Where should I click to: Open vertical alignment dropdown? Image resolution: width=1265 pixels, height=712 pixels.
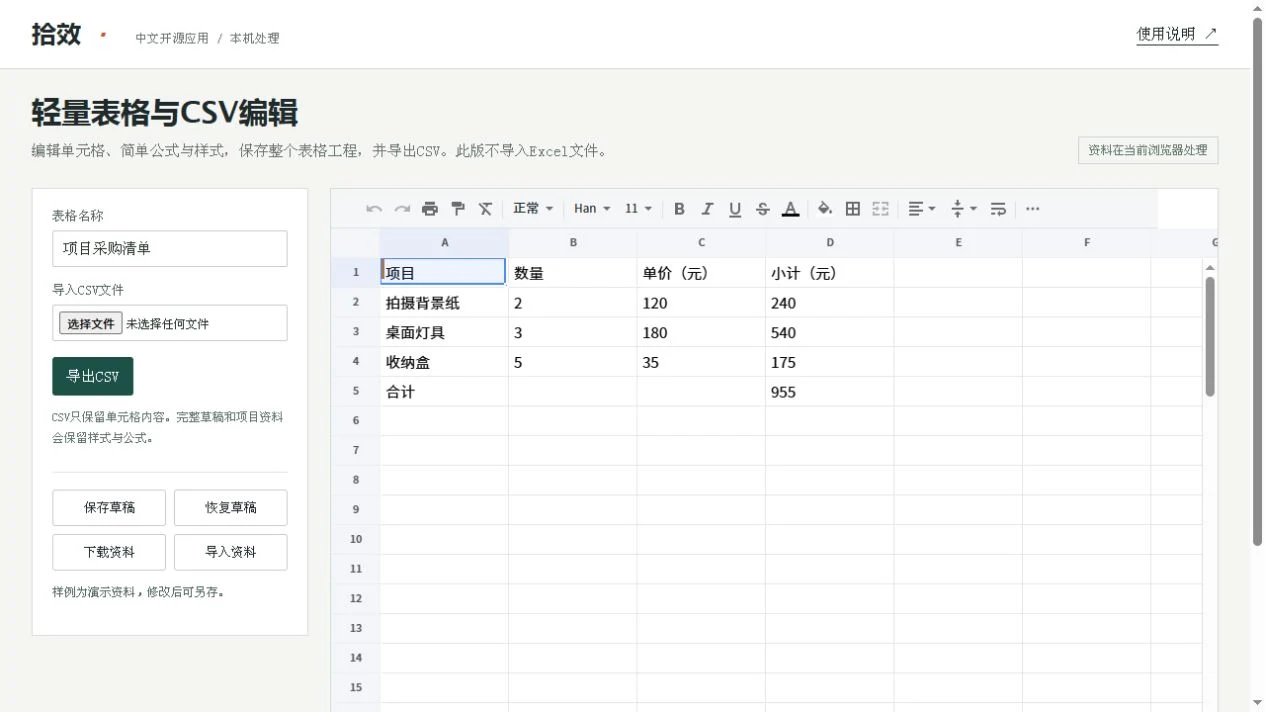964,209
